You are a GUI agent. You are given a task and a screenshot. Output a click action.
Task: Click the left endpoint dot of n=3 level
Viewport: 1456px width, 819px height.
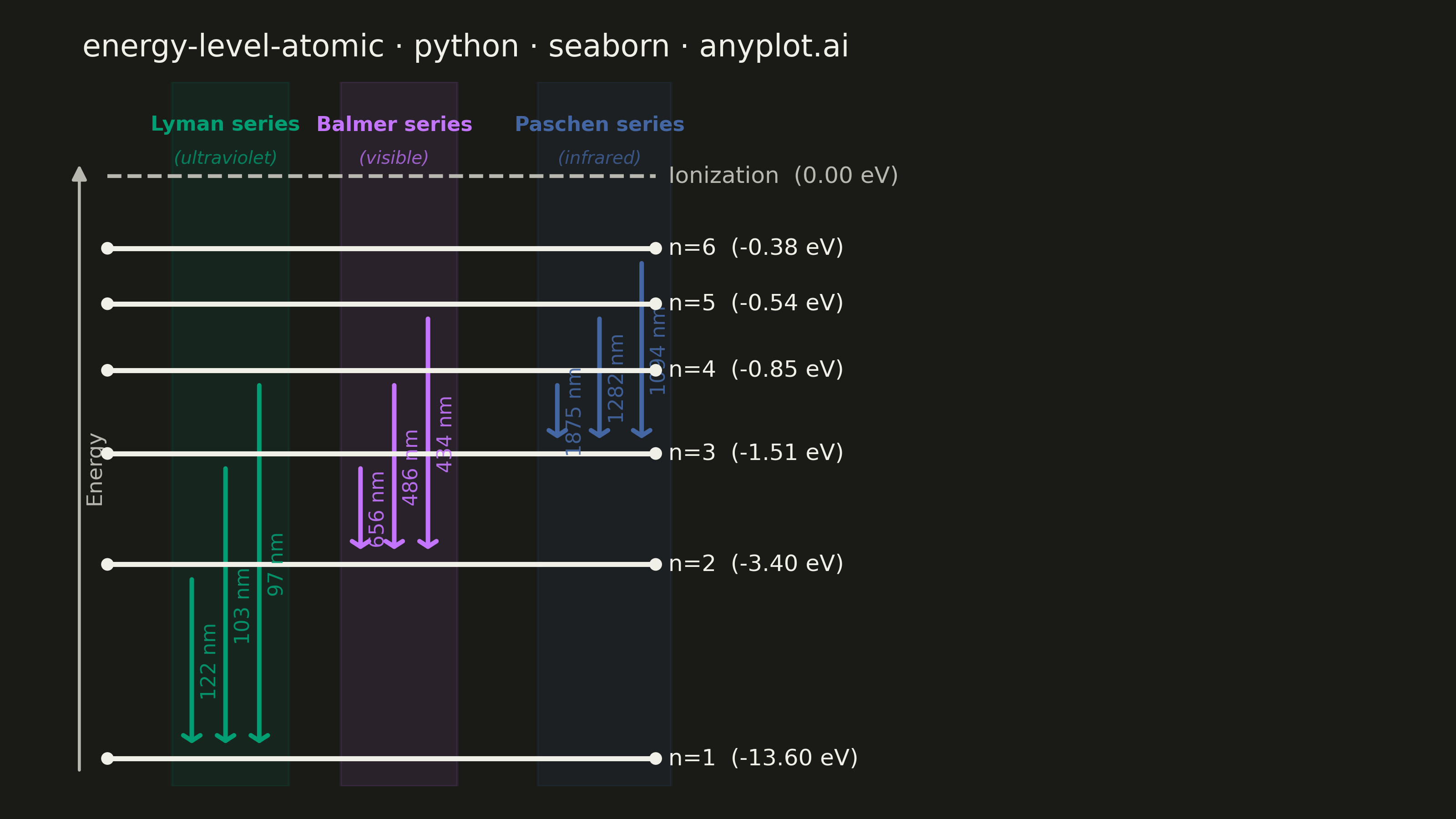(107, 453)
